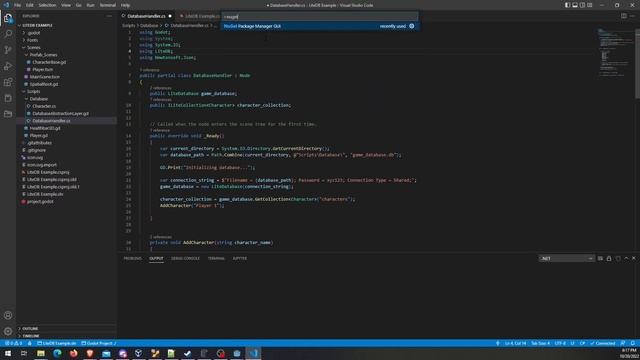Toggle secondary side bar layout icon

(x=582, y=5)
